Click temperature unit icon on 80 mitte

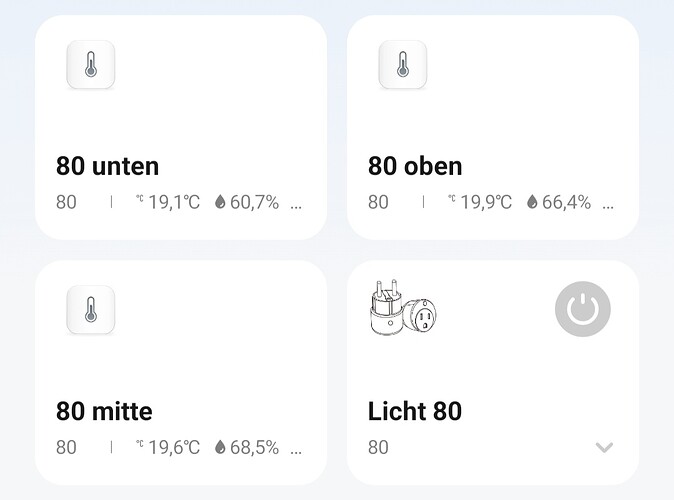140,446
